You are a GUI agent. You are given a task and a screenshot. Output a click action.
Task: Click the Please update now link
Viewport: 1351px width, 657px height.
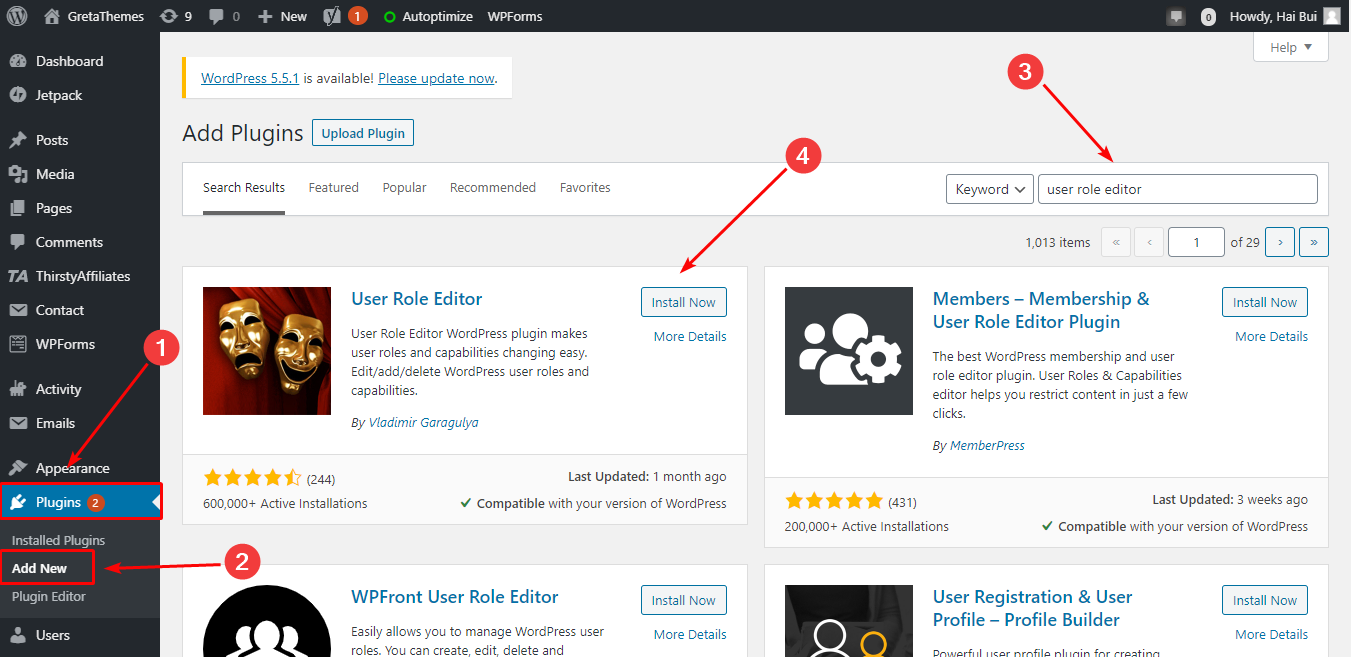tap(436, 78)
